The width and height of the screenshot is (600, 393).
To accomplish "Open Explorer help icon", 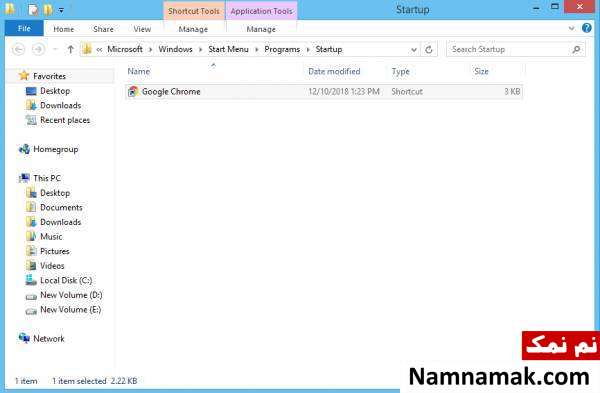I will tap(587, 28).
